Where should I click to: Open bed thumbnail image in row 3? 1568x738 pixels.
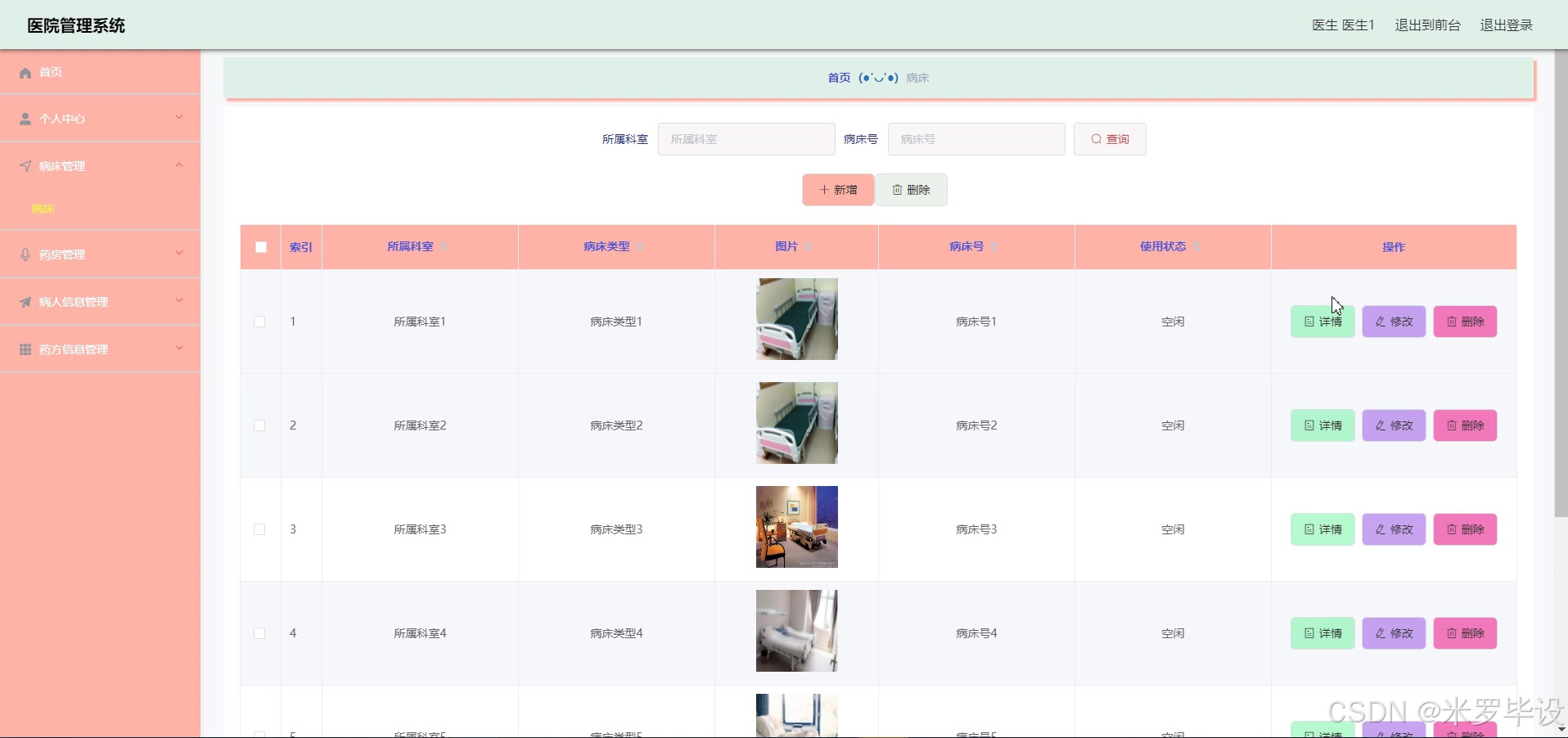pos(797,527)
